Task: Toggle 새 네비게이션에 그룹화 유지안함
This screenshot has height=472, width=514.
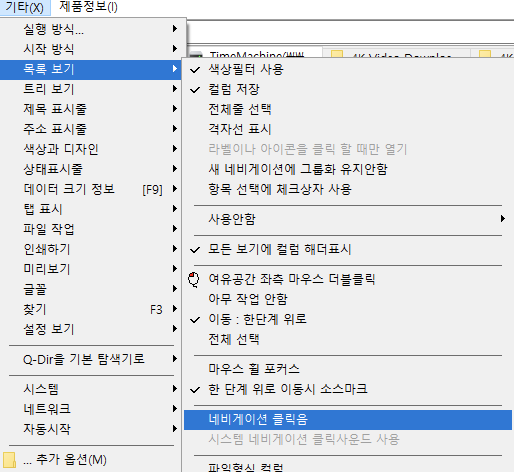Action: [348, 169]
